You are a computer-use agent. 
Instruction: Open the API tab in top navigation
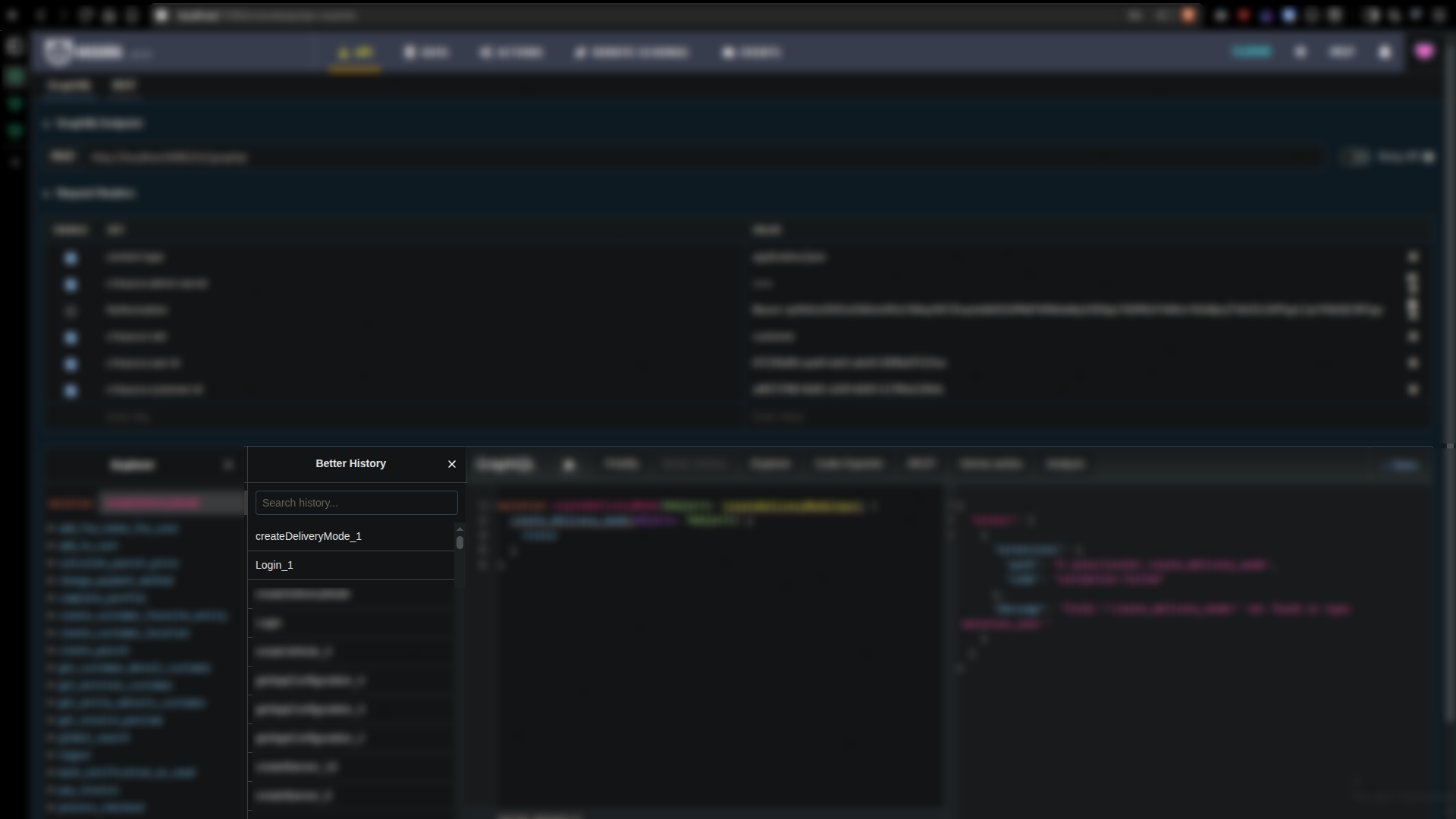(355, 52)
